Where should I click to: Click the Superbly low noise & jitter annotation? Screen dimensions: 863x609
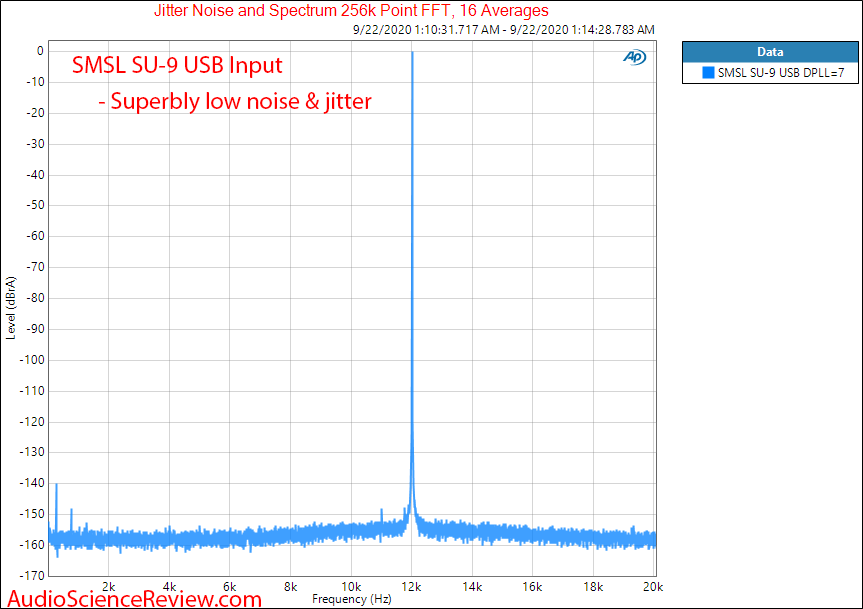pos(236,101)
